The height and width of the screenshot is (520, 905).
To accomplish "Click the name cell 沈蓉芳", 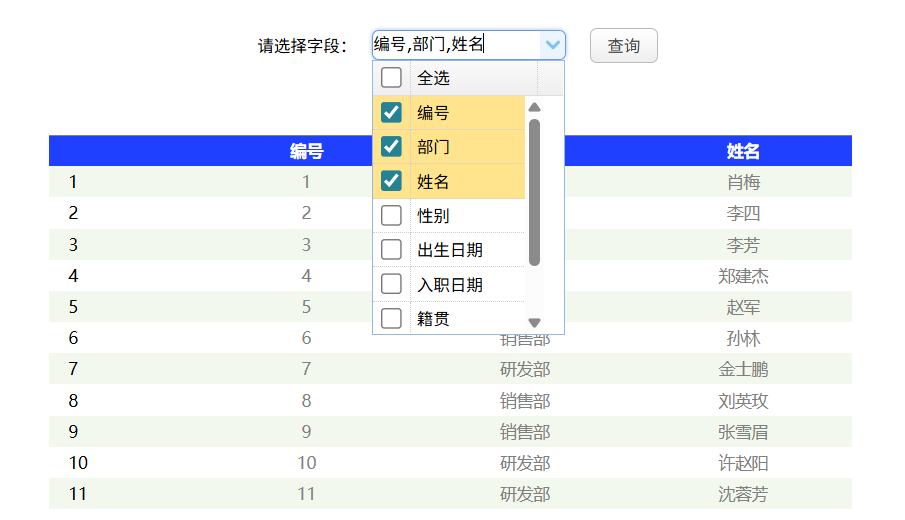I will (x=743, y=494).
